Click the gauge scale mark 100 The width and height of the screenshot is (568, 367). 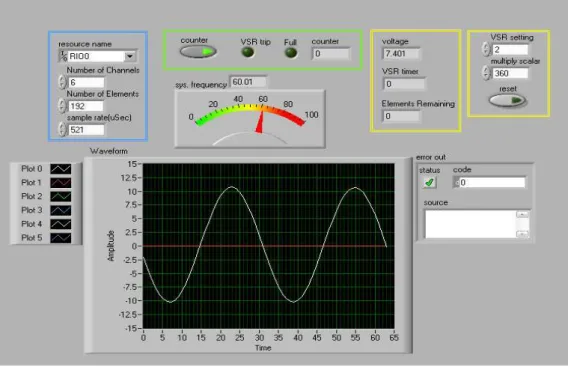coord(312,115)
